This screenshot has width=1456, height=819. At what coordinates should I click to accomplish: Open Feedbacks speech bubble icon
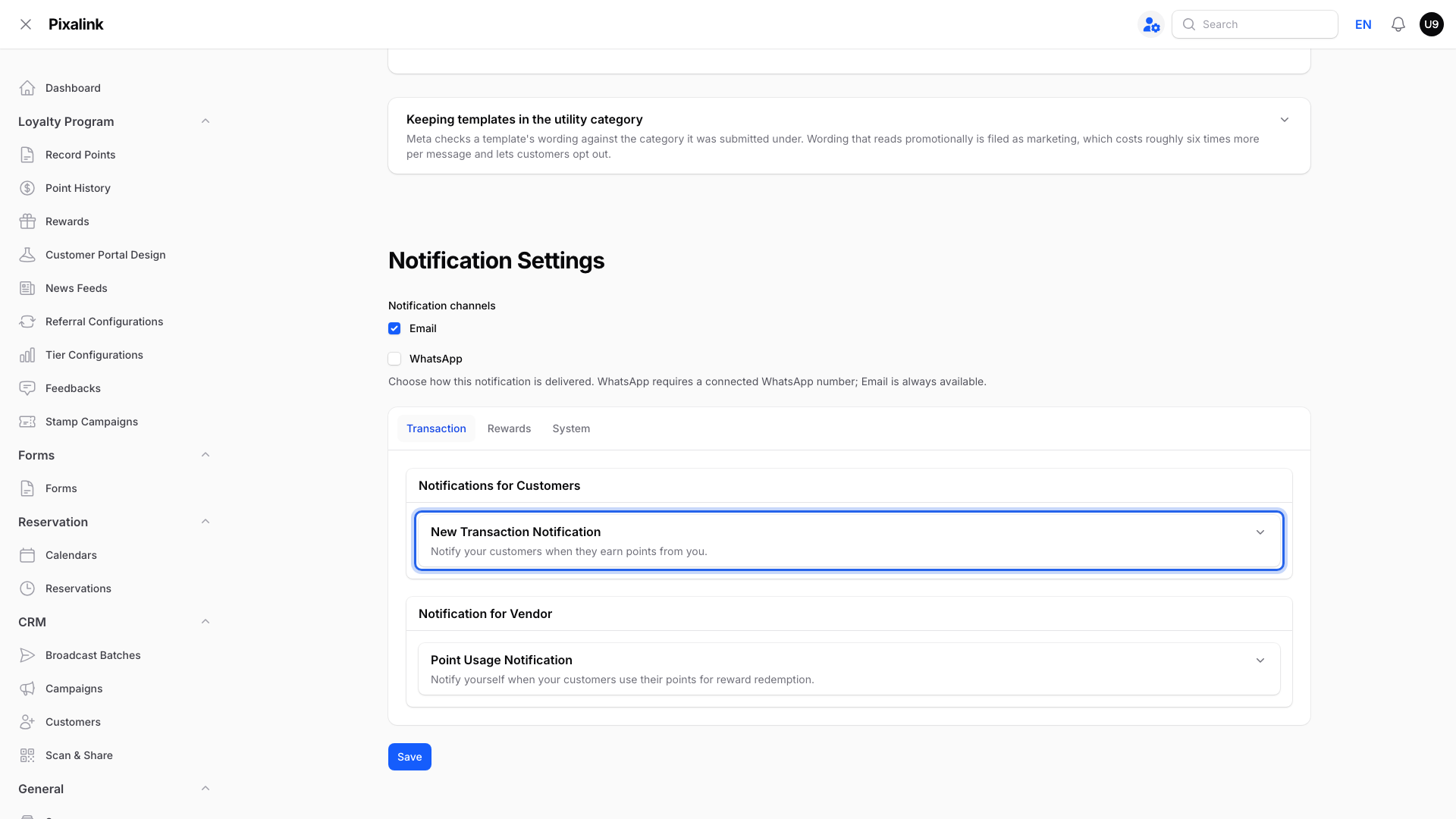point(27,388)
